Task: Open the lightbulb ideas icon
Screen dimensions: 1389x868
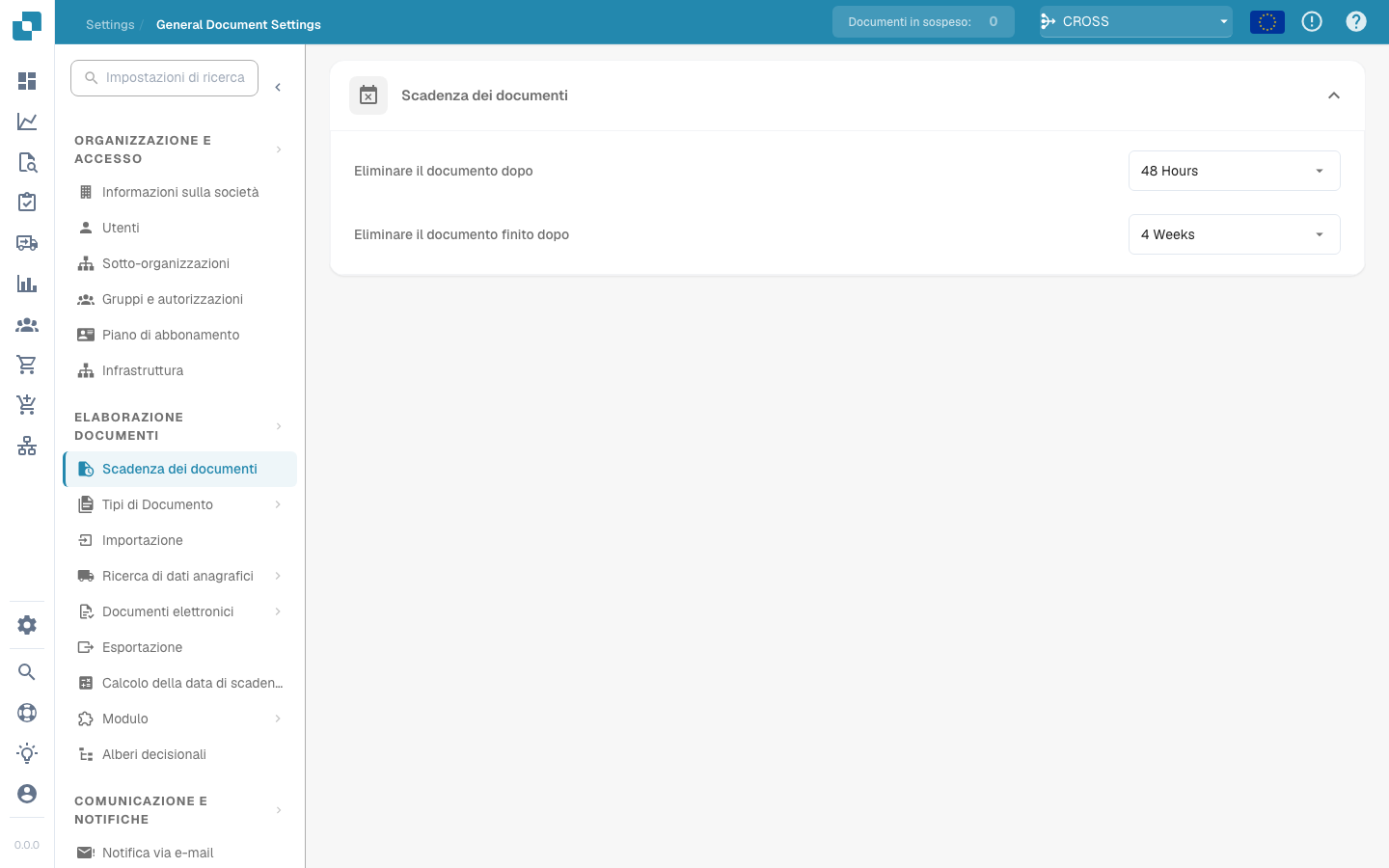Action: tap(27, 753)
